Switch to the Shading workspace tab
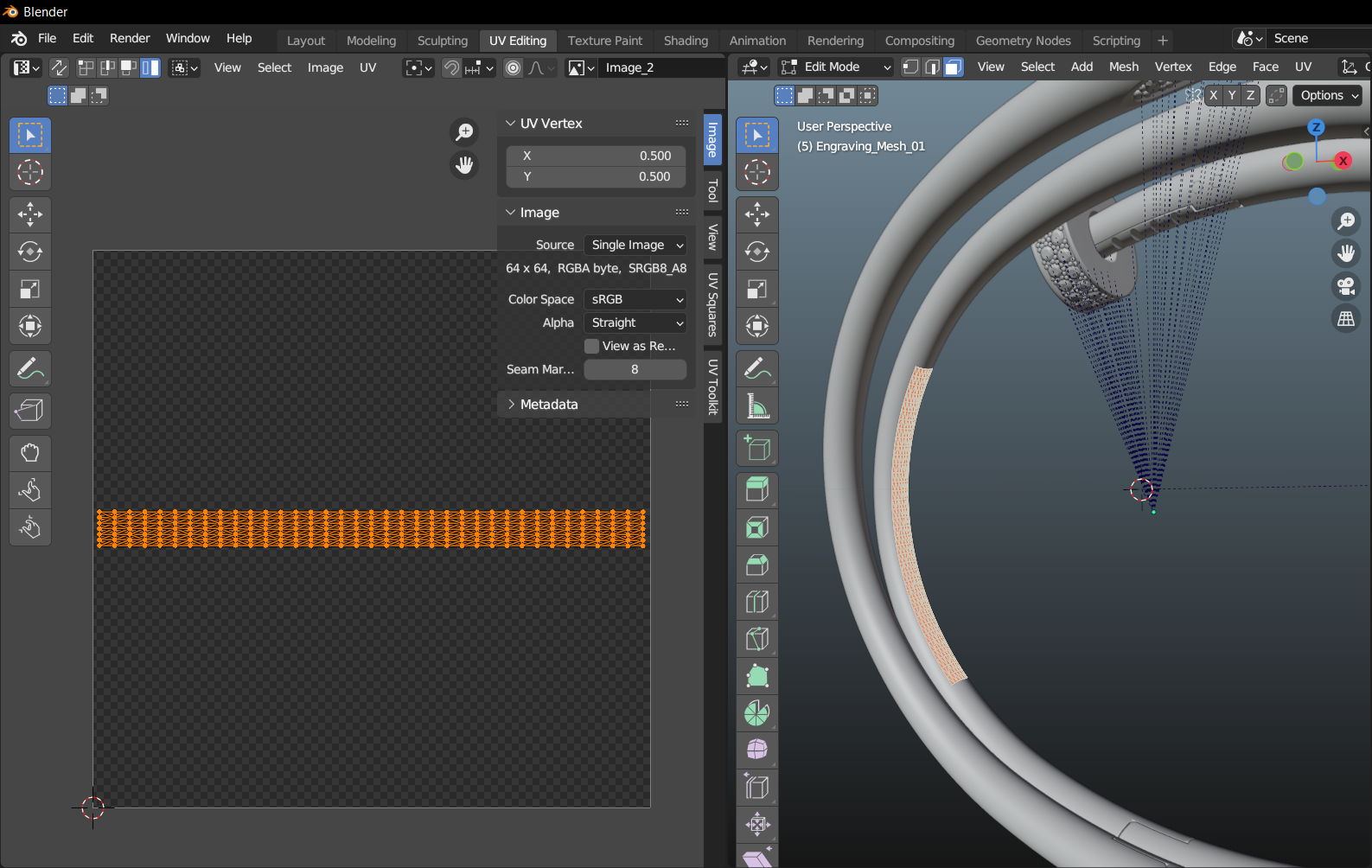The image size is (1372, 868). pos(686,41)
